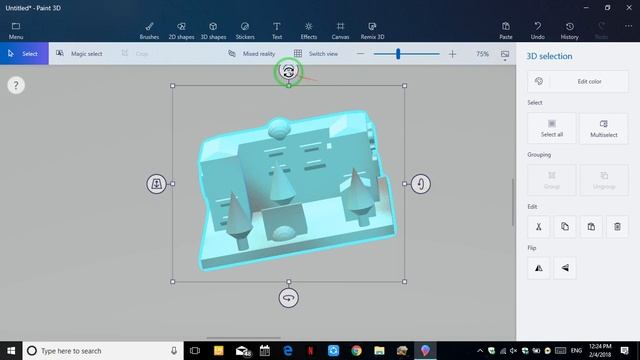Click the vertical canvas scrollbar

coord(513,202)
